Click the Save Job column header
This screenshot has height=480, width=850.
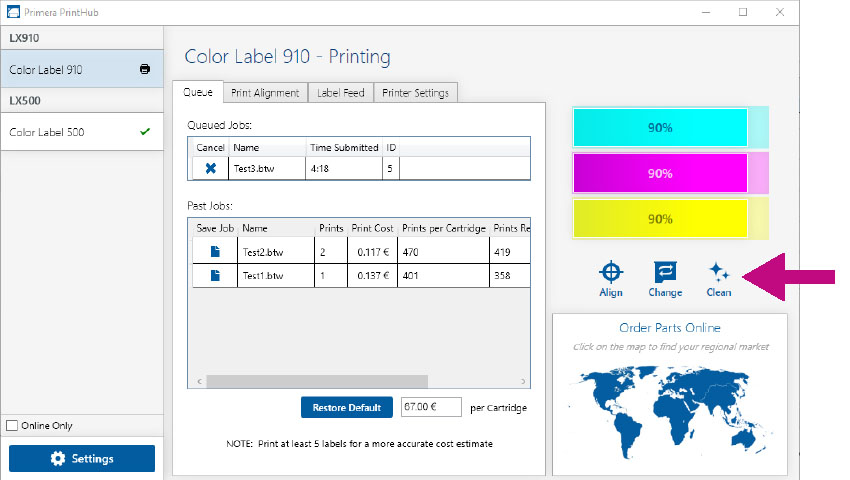point(215,228)
